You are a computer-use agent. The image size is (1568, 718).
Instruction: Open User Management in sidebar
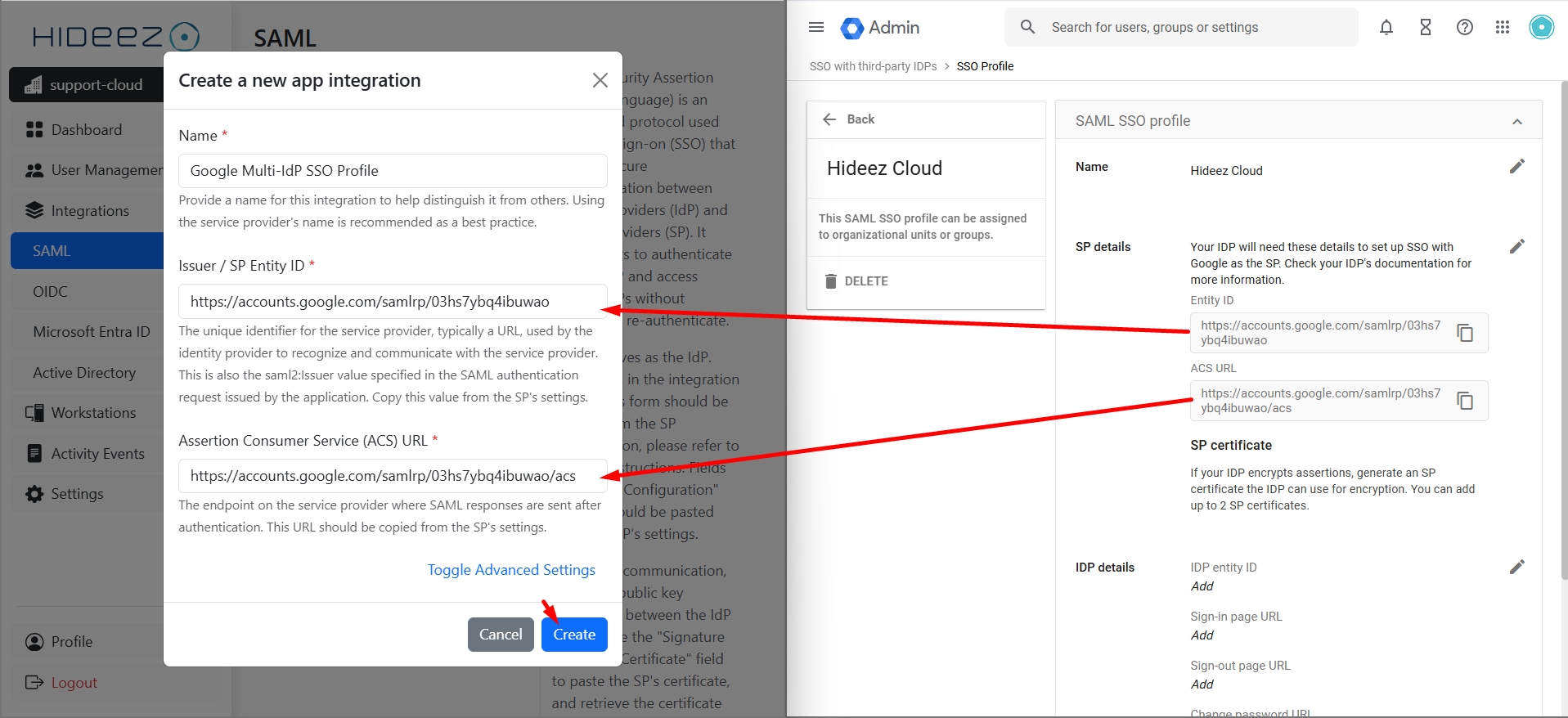pyautogui.click(x=87, y=170)
